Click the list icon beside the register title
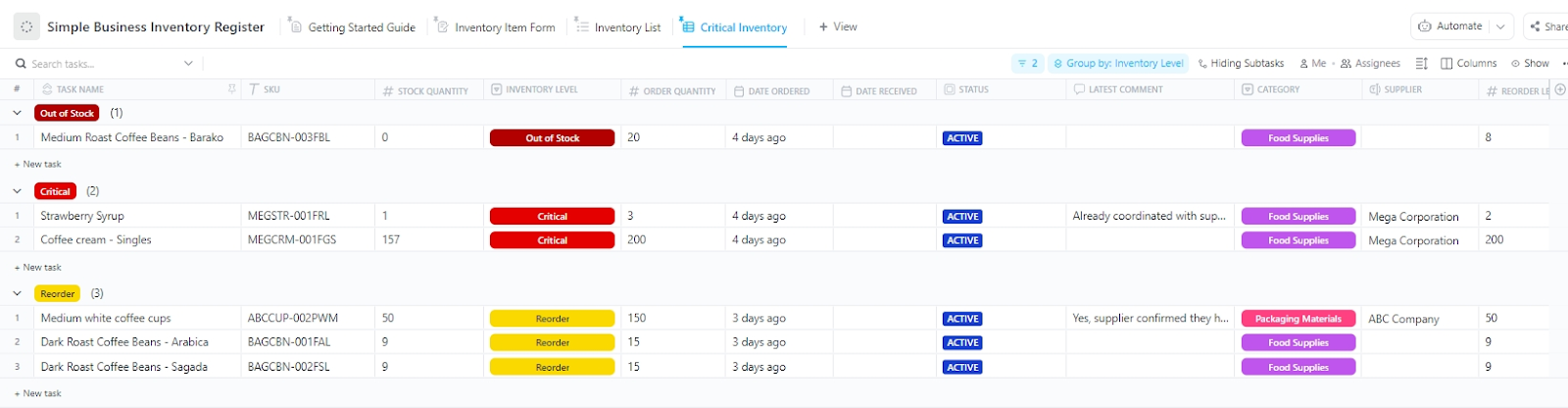1568x408 pixels. click(26, 27)
